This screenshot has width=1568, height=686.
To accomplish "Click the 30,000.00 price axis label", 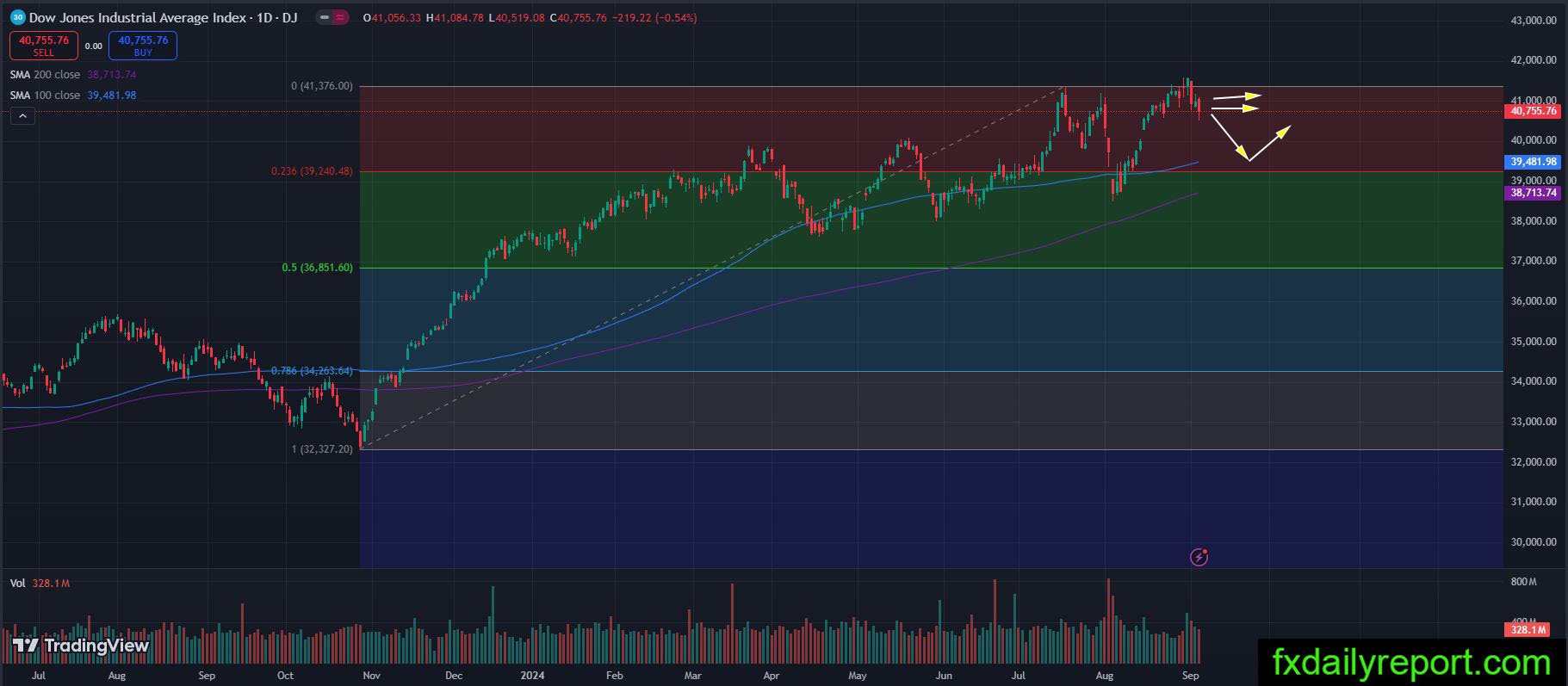I will tap(1534, 542).
